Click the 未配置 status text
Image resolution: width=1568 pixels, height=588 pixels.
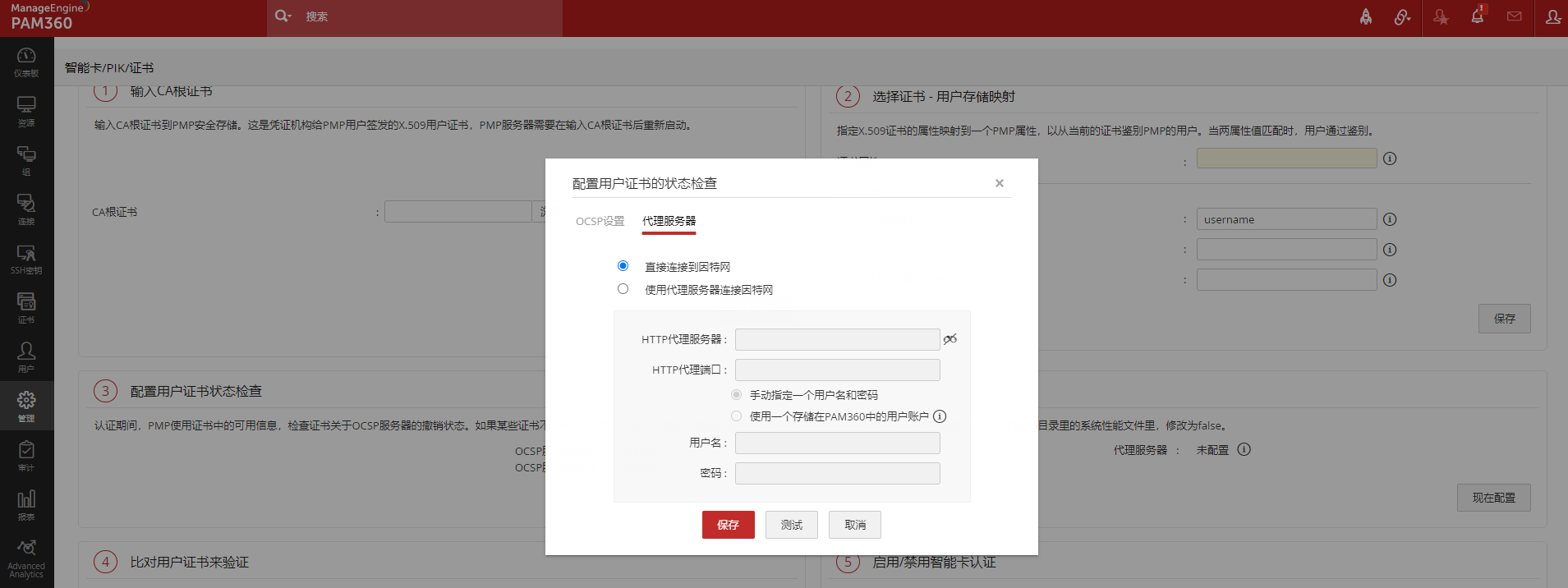tap(1212, 450)
